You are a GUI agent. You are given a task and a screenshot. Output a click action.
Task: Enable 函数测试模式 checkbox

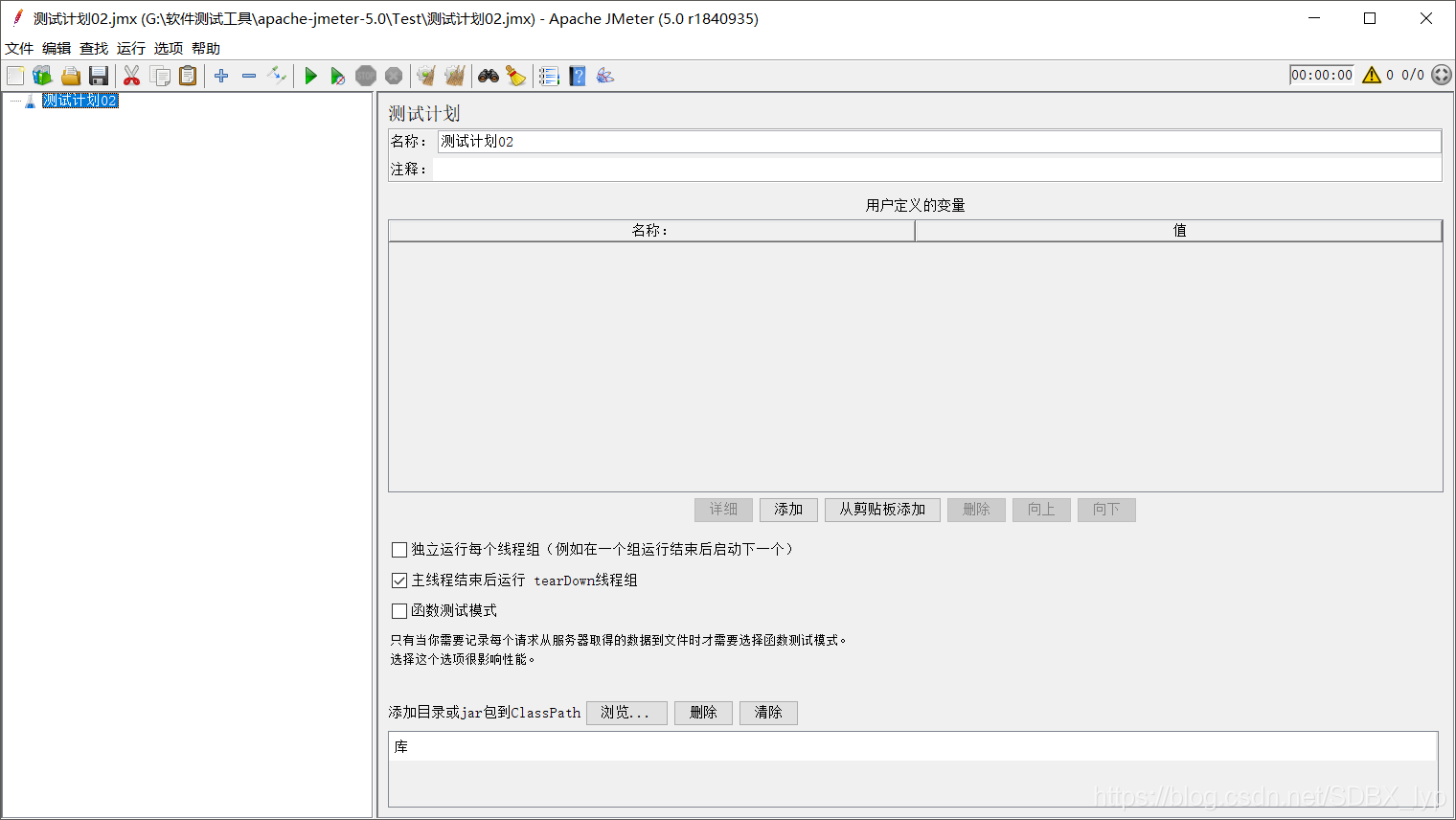[x=399, y=611]
